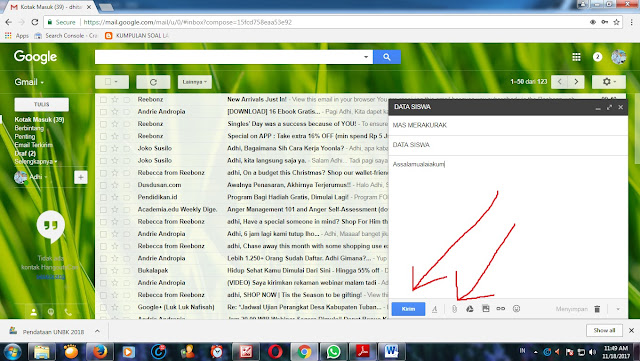The width and height of the screenshot is (640, 361).
Task: Open Kotak Masuk (39) folder
Action: [x=39, y=120]
